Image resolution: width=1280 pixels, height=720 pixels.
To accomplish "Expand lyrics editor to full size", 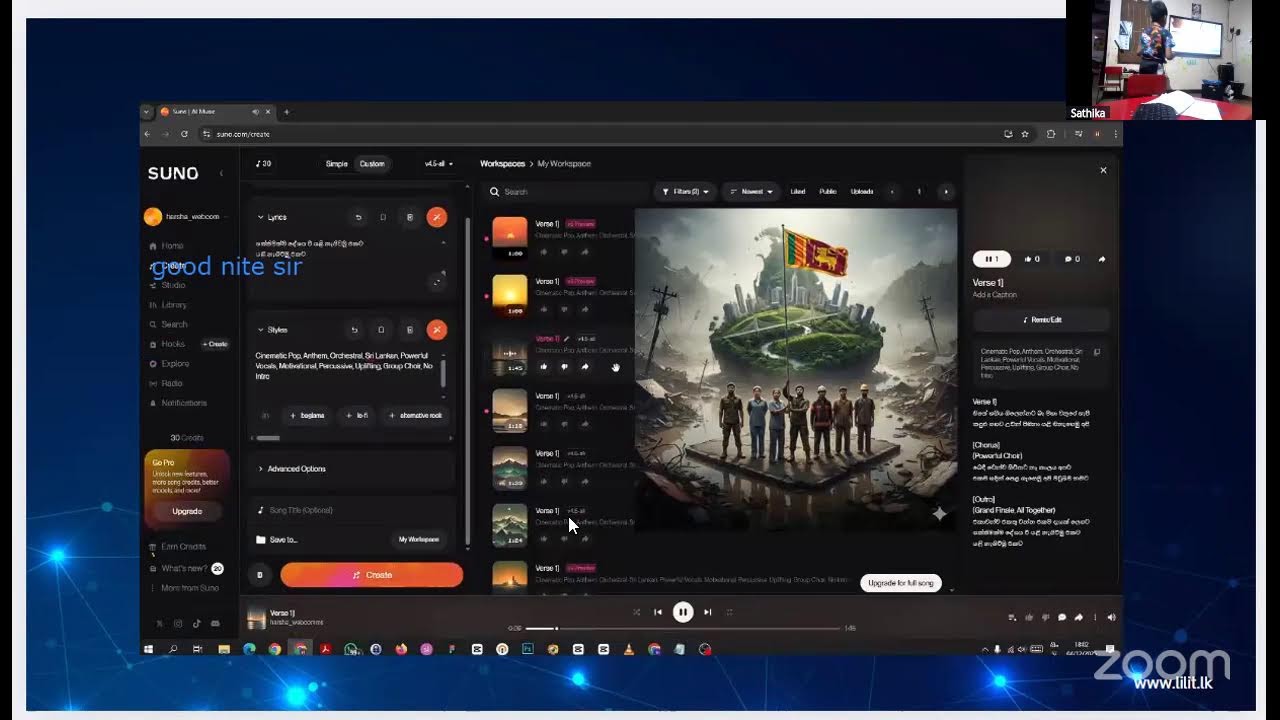I will point(437,283).
